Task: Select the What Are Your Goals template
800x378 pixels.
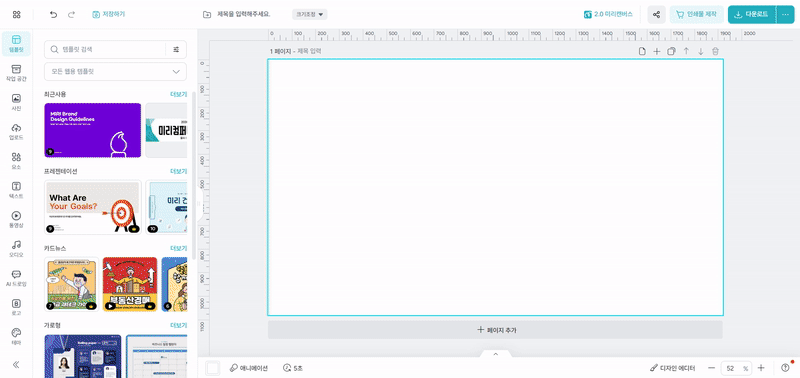Action: point(93,207)
